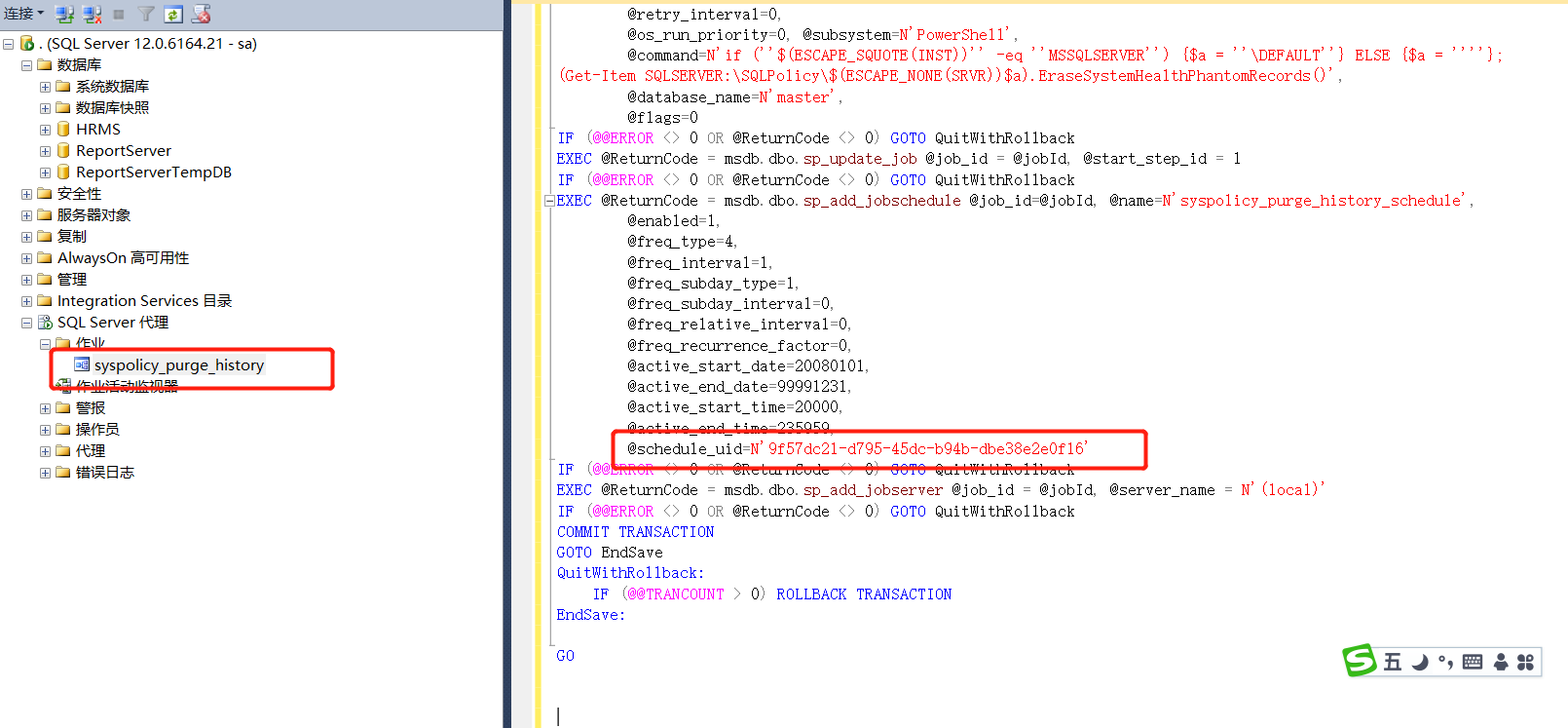Select the HRMS database label
The image size is (1568, 728).
point(98,130)
